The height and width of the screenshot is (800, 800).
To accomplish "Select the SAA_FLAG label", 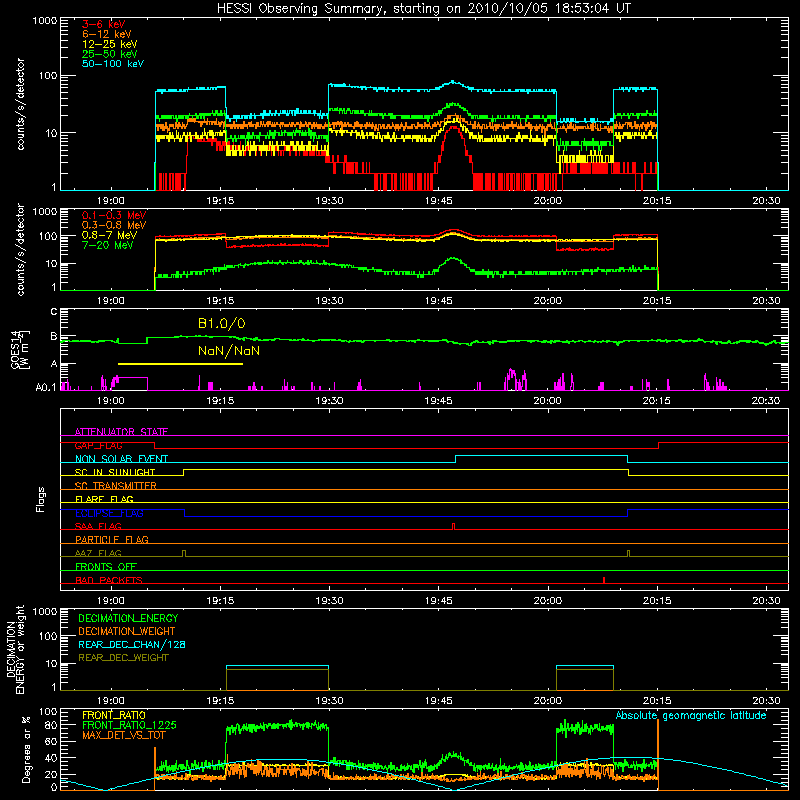I will [x=98, y=526].
